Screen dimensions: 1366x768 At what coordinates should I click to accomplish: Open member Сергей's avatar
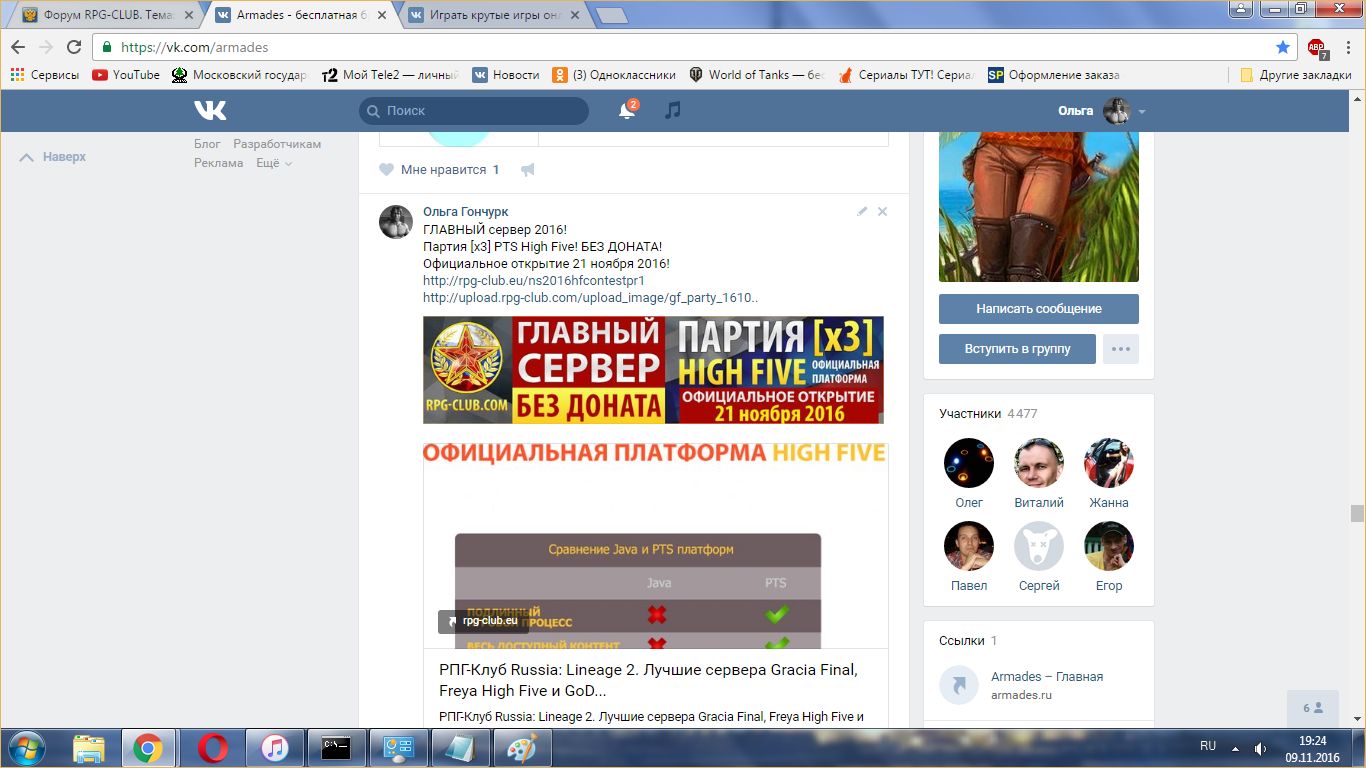1039,546
